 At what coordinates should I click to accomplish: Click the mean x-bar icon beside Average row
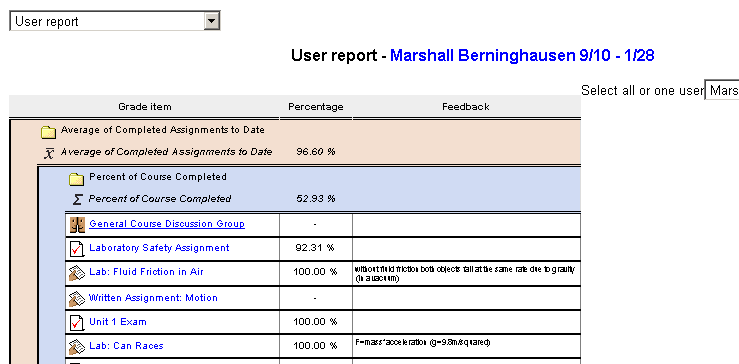[x=49, y=153]
